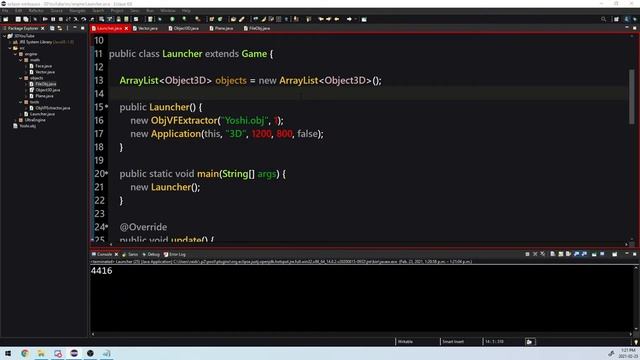Collapse the src folder node
Image resolution: width=640 pixels, height=360 pixels.
10,48
